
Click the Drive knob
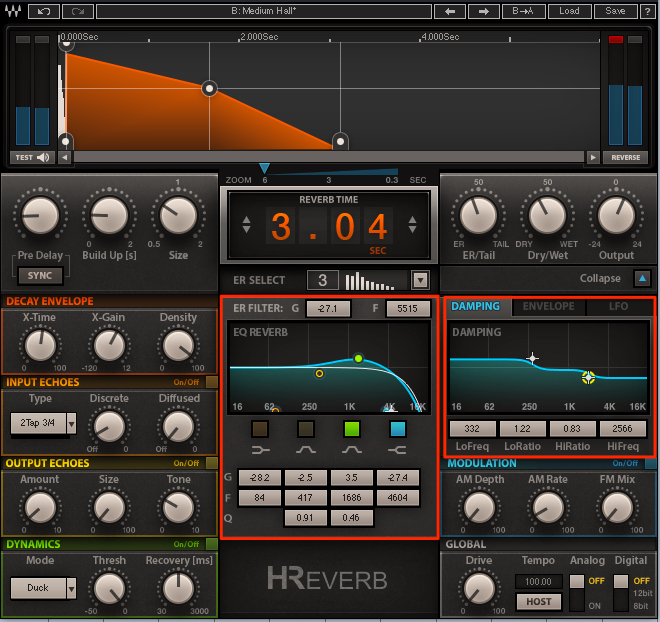pos(479,588)
